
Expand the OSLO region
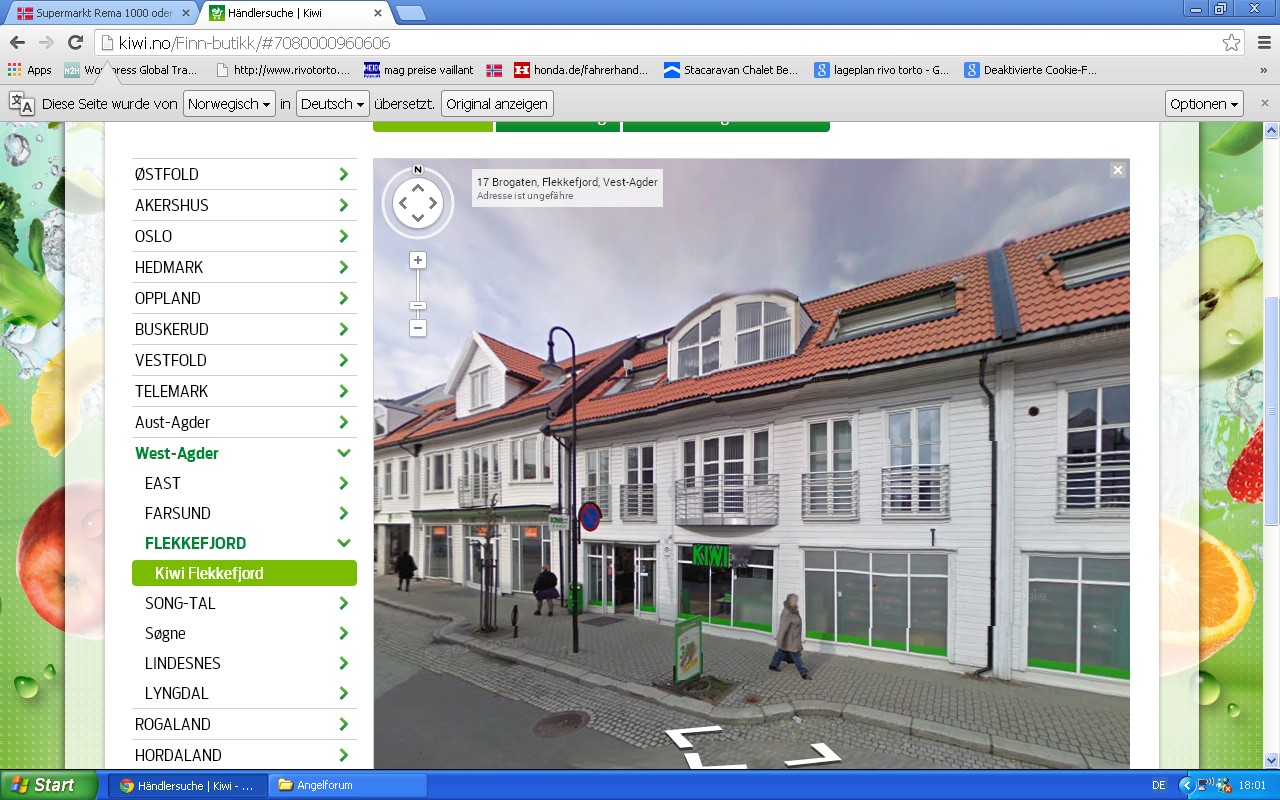pos(244,236)
